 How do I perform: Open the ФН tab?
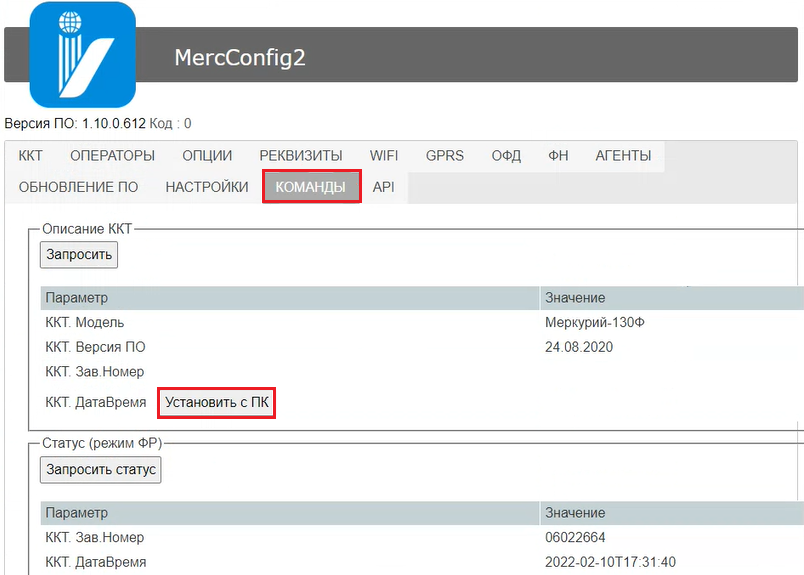558,155
